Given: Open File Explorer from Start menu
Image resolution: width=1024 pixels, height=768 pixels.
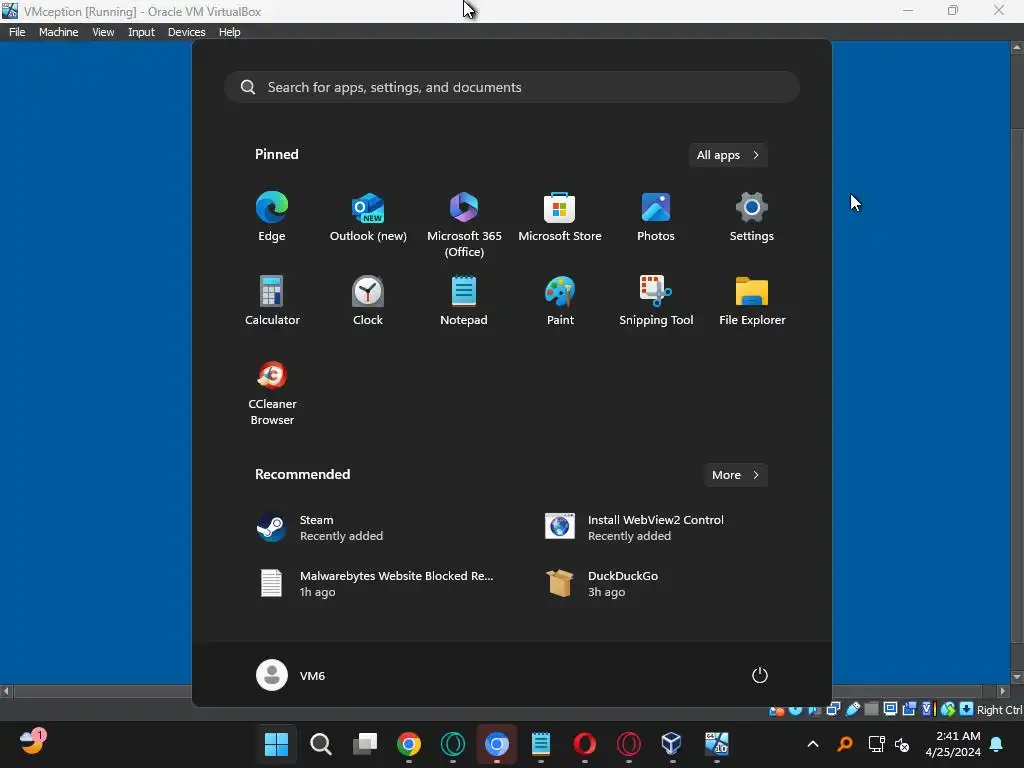Looking at the screenshot, I should 752,301.
